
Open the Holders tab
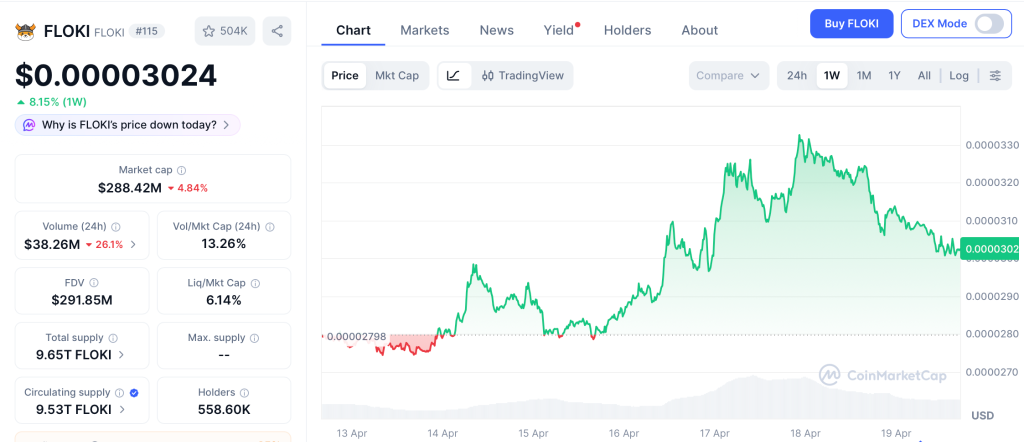click(627, 30)
